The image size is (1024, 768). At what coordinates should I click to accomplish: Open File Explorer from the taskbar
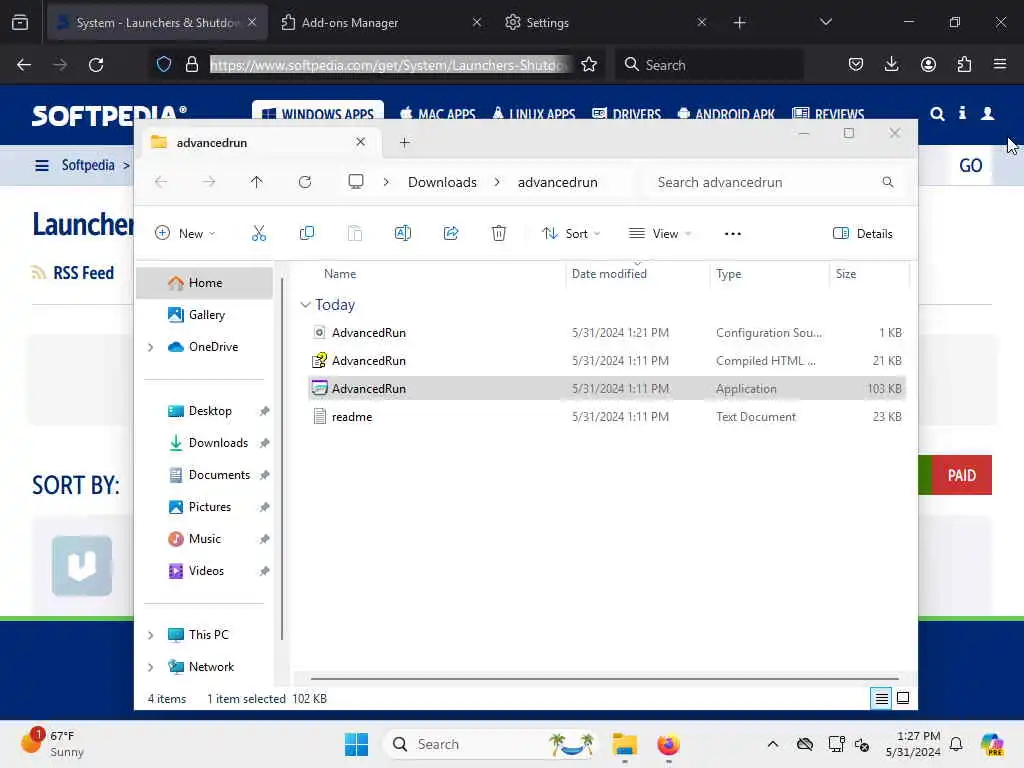(x=624, y=744)
